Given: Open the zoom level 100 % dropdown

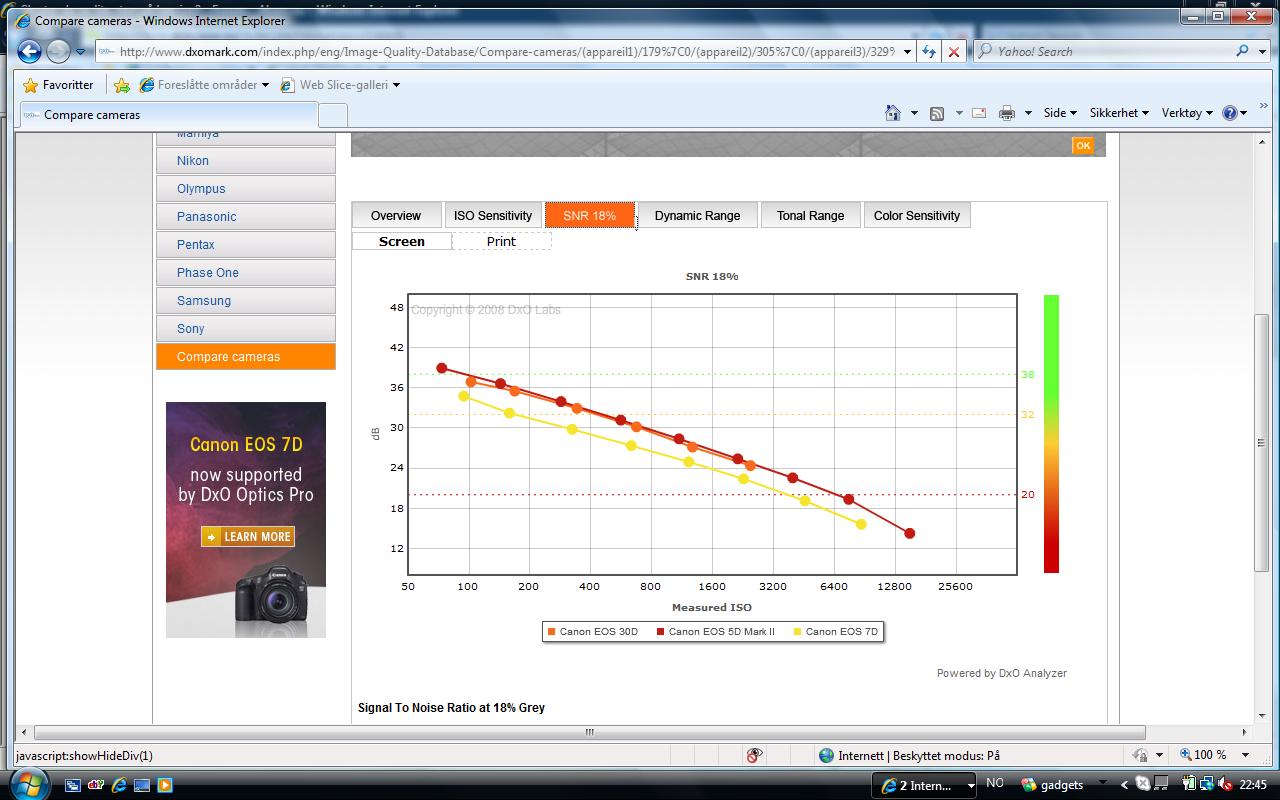Looking at the screenshot, I should 1246,755.
